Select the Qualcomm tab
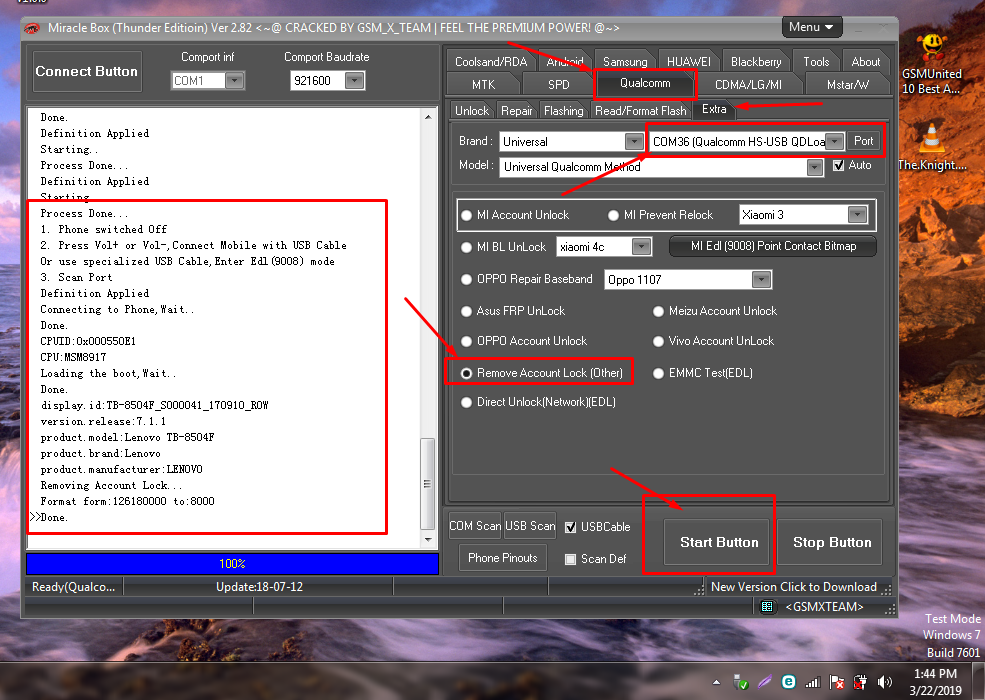Viewport: 985px width, 700px height. 645,84
